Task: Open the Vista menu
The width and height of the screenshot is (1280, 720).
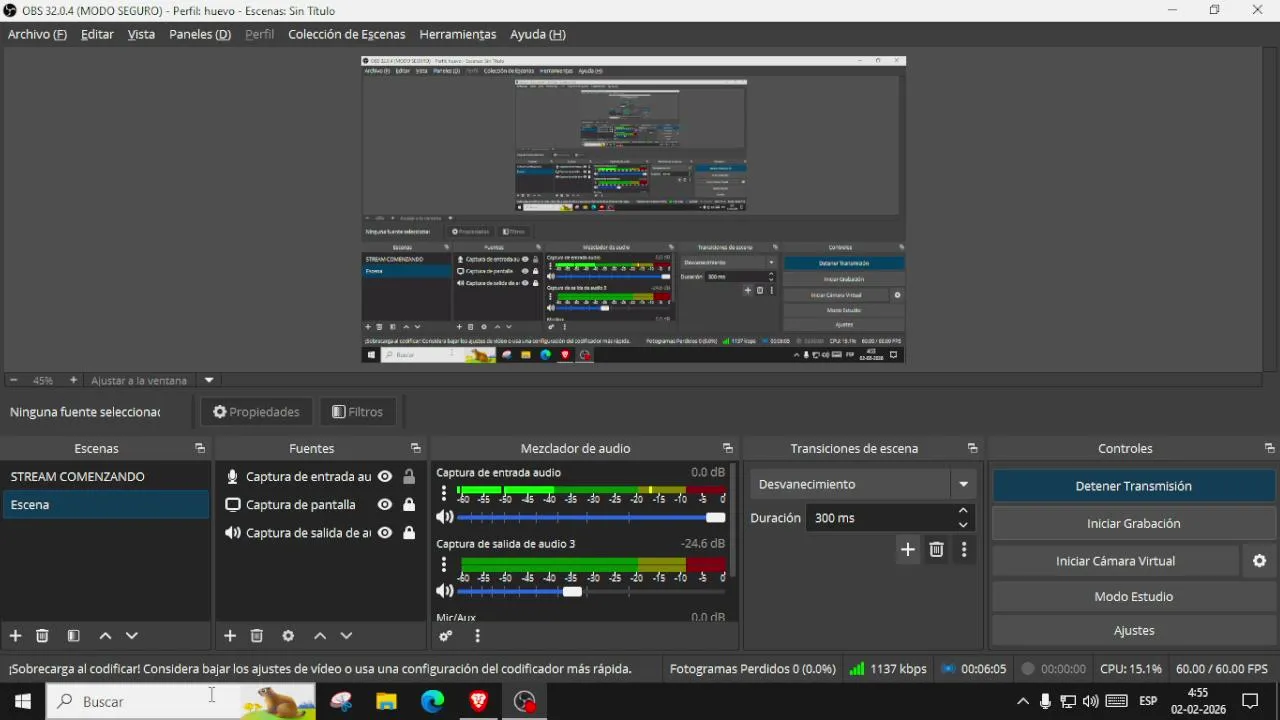Action: (141, 34)
